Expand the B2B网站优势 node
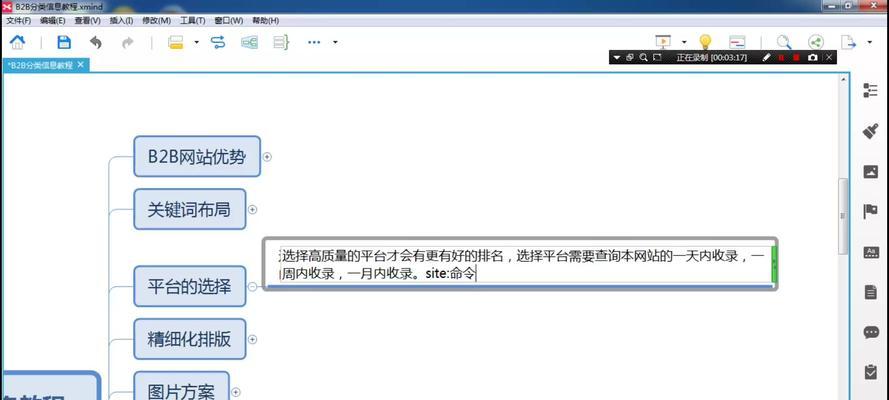This screenshot has height=400, width=889. 267,156
